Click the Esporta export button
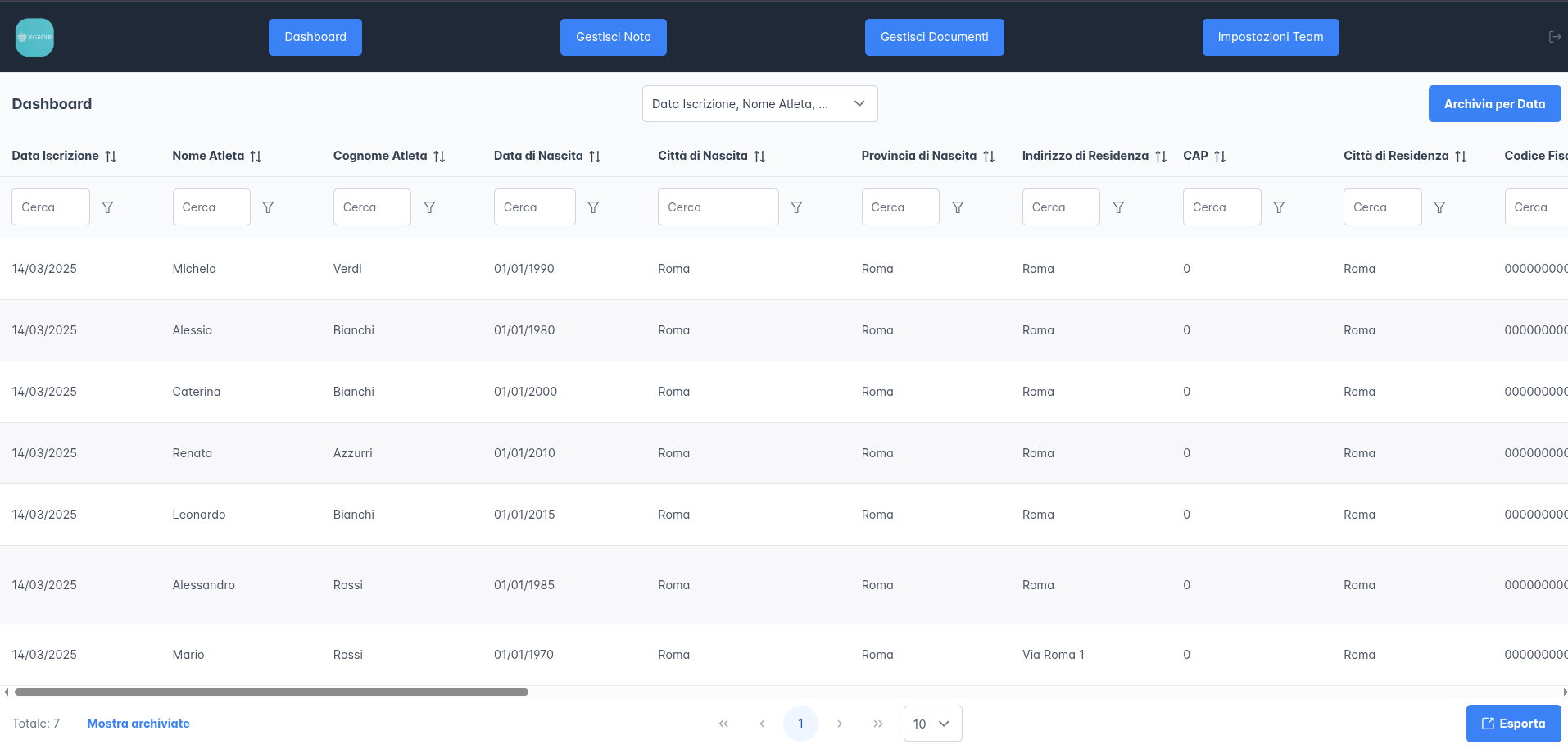This screenshot has height=749, width=1568. [1513, 724]
